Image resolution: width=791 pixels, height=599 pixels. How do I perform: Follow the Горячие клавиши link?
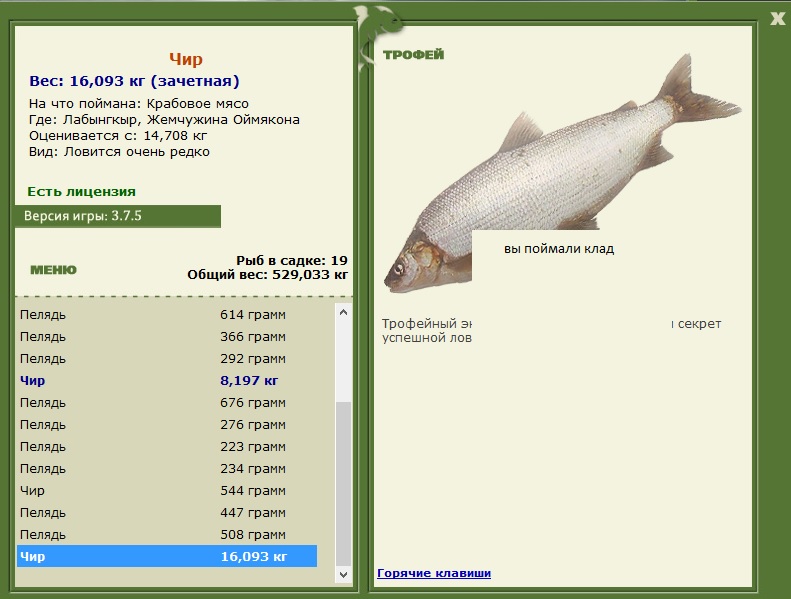[x=434, y=573]
